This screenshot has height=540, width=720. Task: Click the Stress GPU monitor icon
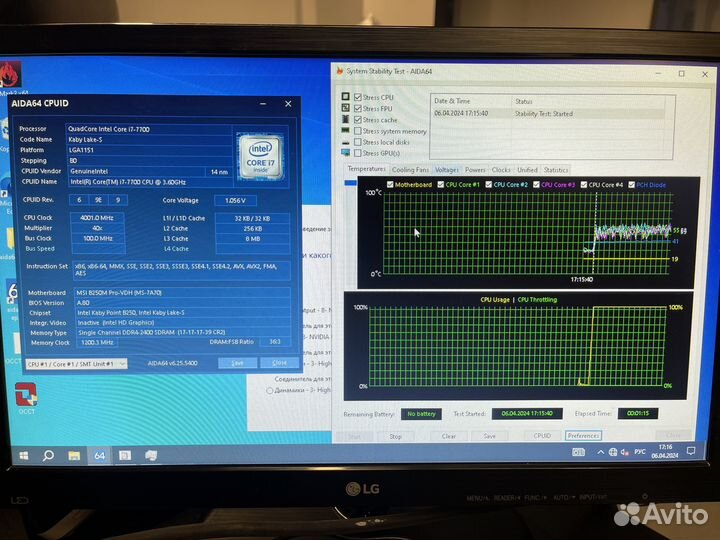(x=345, y=152)
